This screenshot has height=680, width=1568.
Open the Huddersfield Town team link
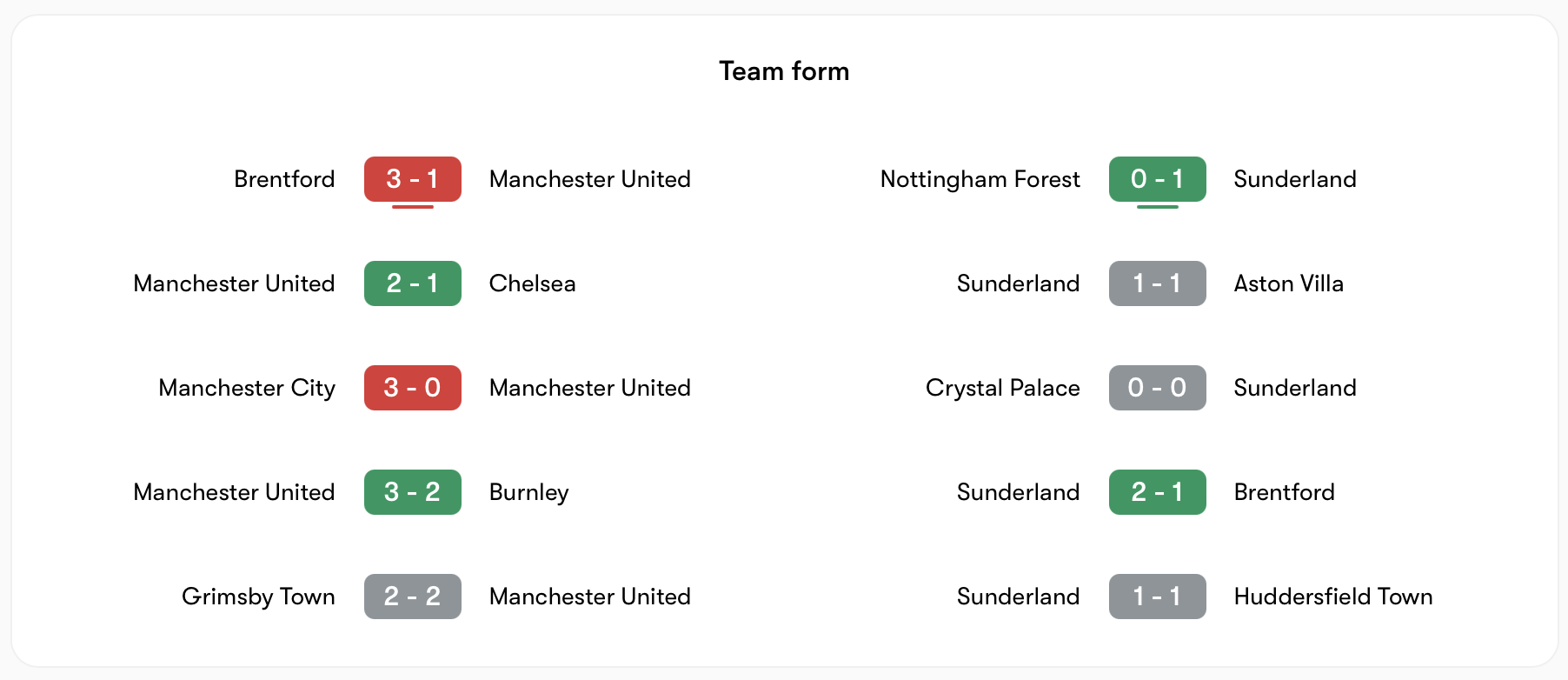click(1332, 597)
